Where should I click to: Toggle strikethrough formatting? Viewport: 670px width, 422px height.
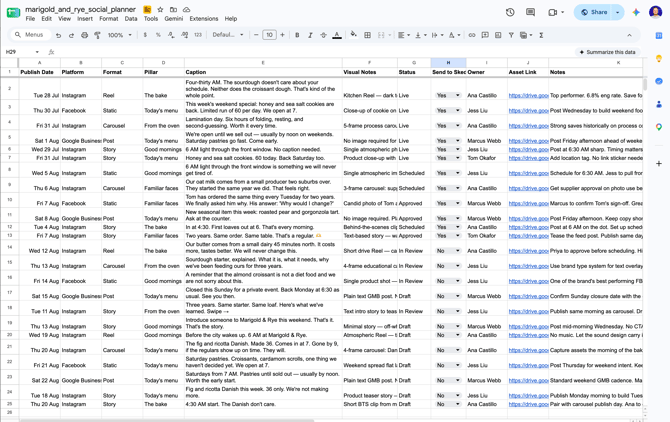click(x=323, y=35)
